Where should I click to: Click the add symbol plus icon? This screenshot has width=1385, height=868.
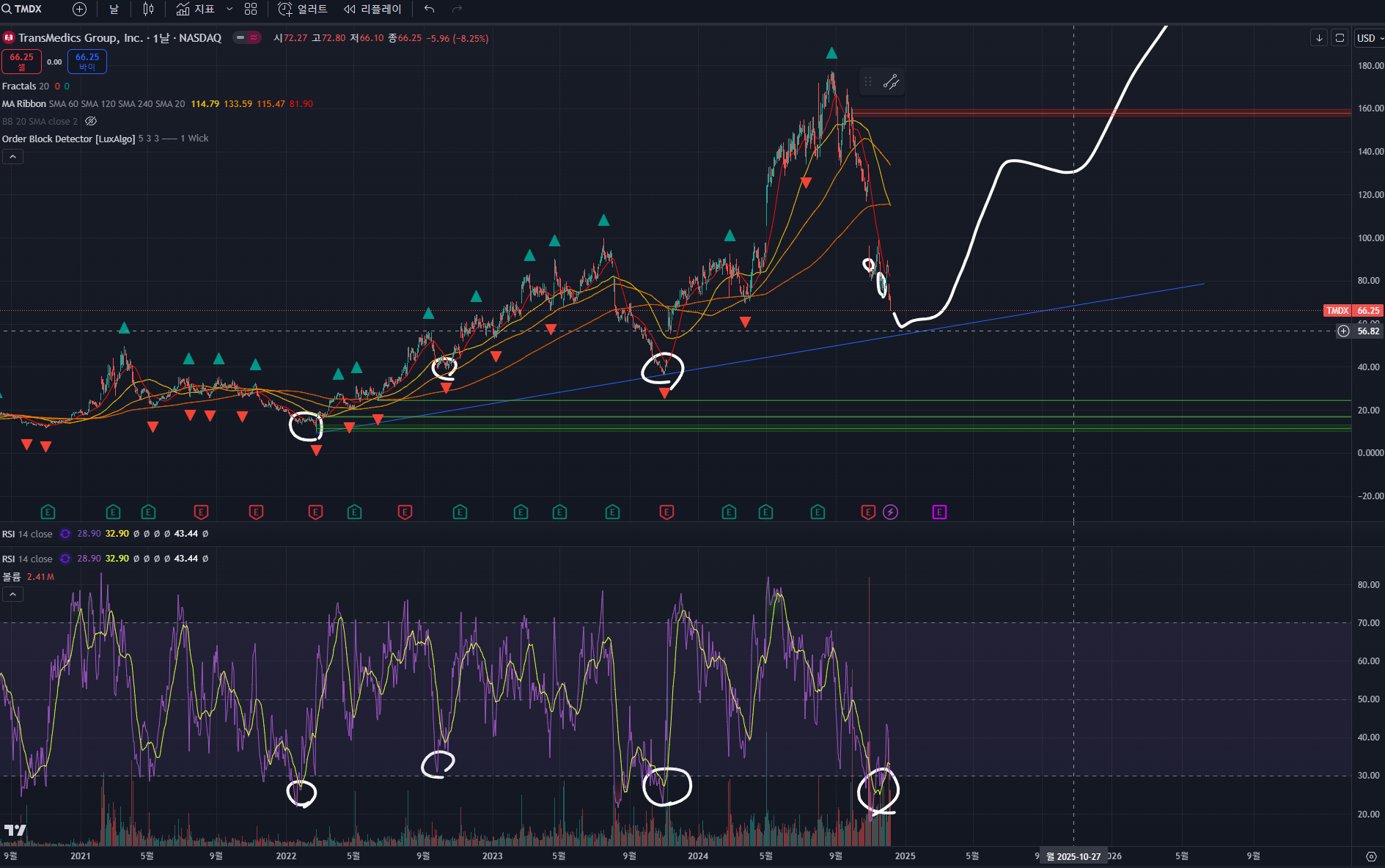[79, 9]
